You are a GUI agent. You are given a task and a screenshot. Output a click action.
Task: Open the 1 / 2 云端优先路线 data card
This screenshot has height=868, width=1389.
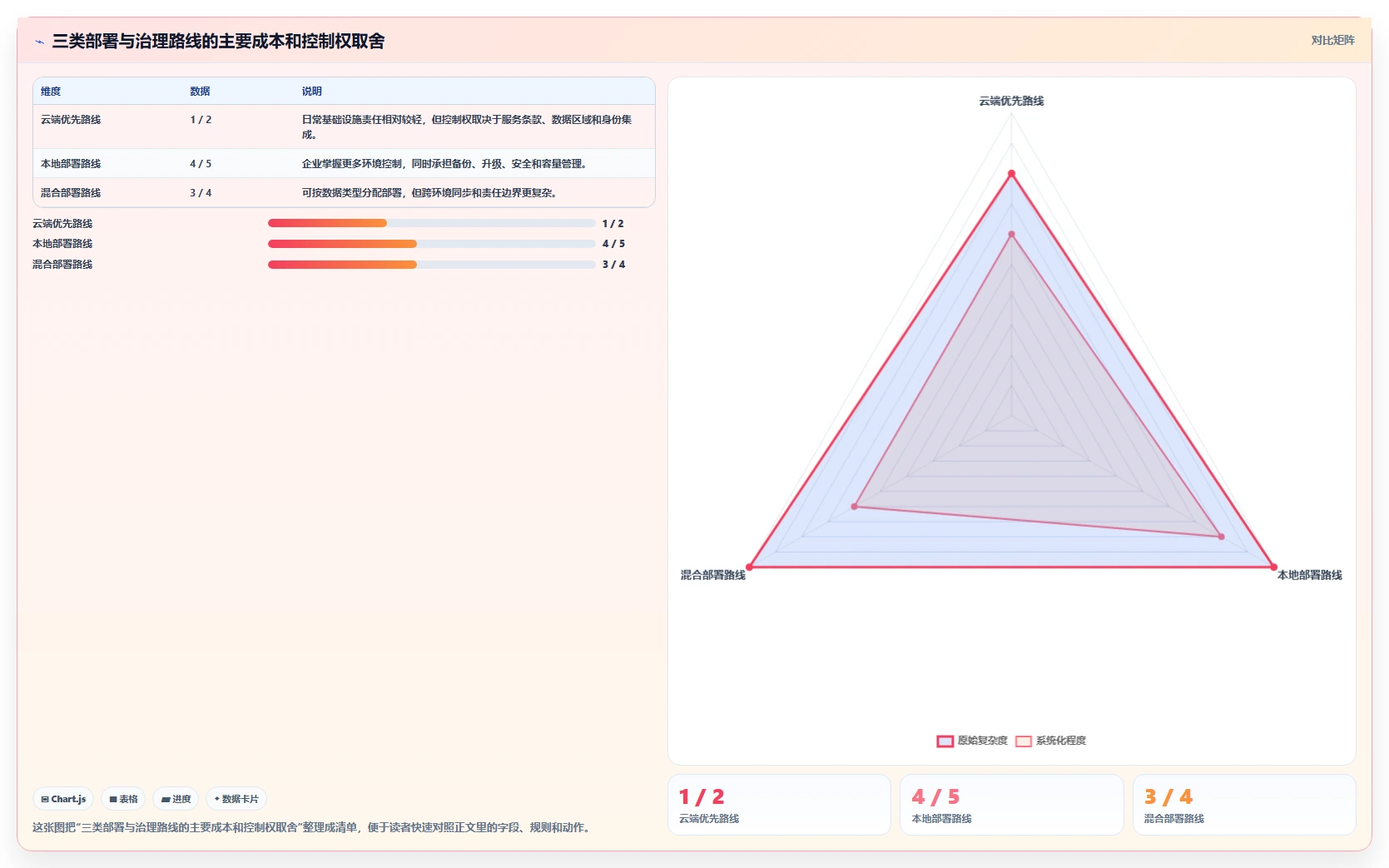[779, 805]
